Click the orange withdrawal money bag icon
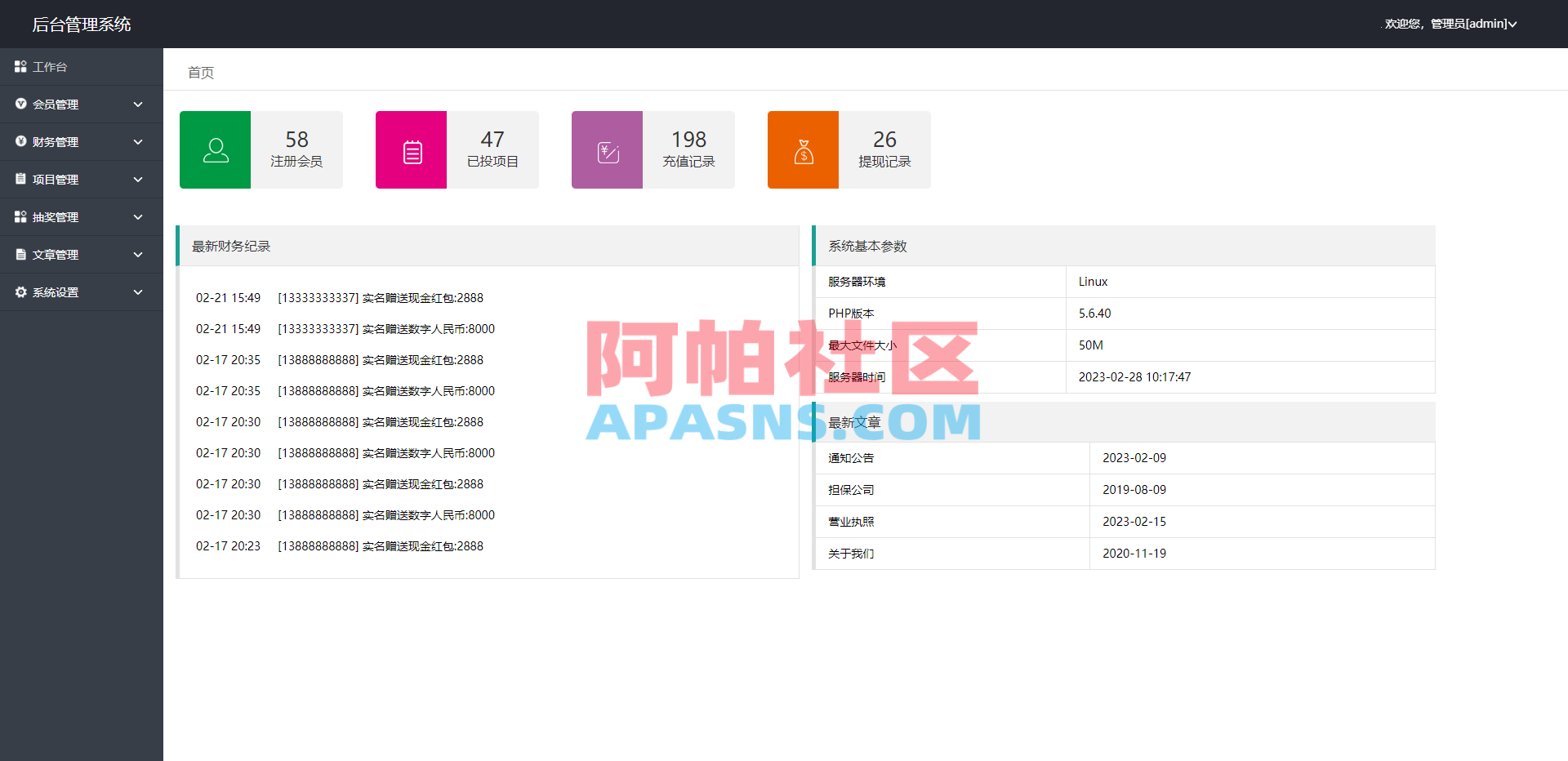The height and width of the screenshot is (761, 1568). point(802,149)
